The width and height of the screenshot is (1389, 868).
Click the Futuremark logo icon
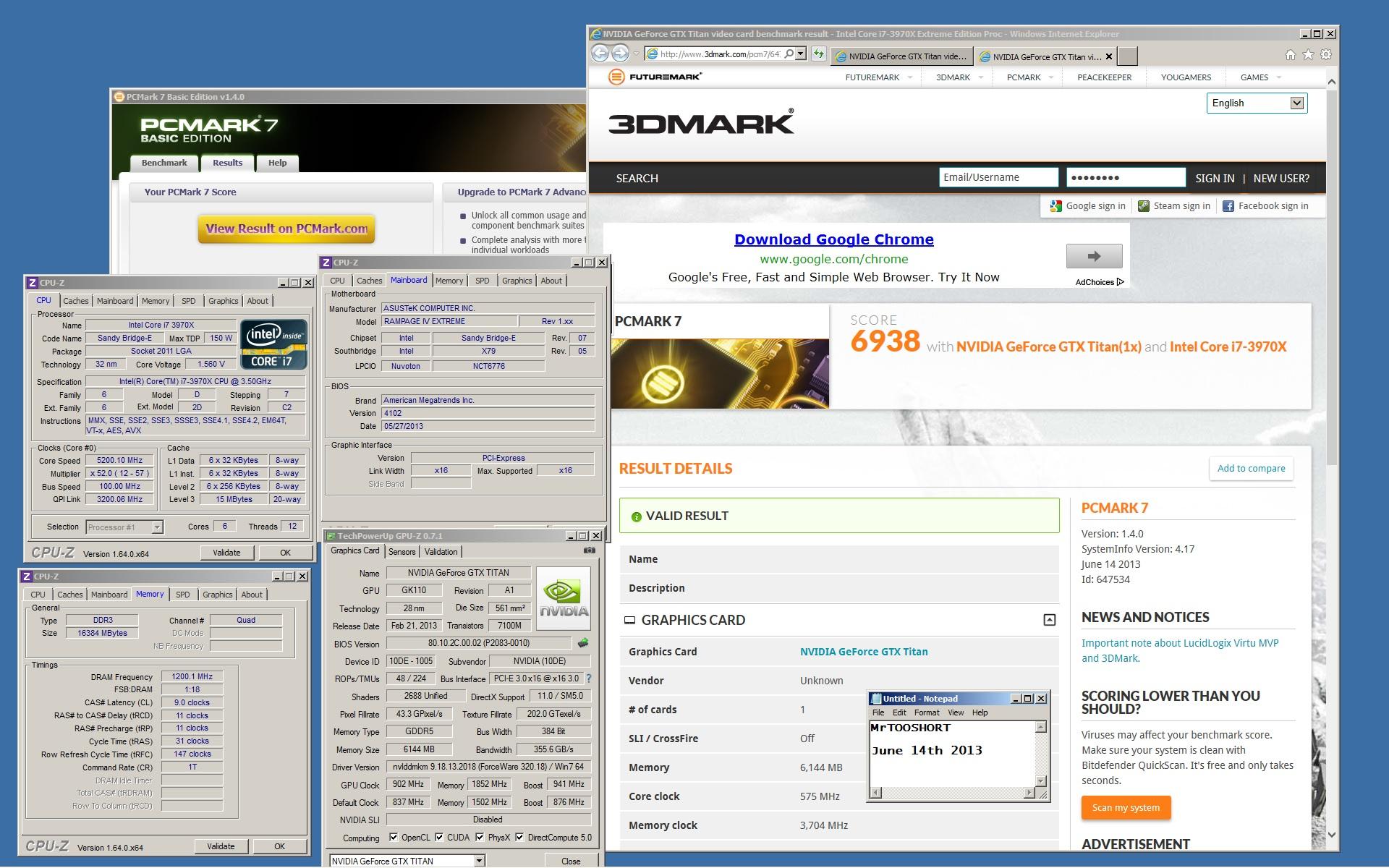[x=616, y=77]
